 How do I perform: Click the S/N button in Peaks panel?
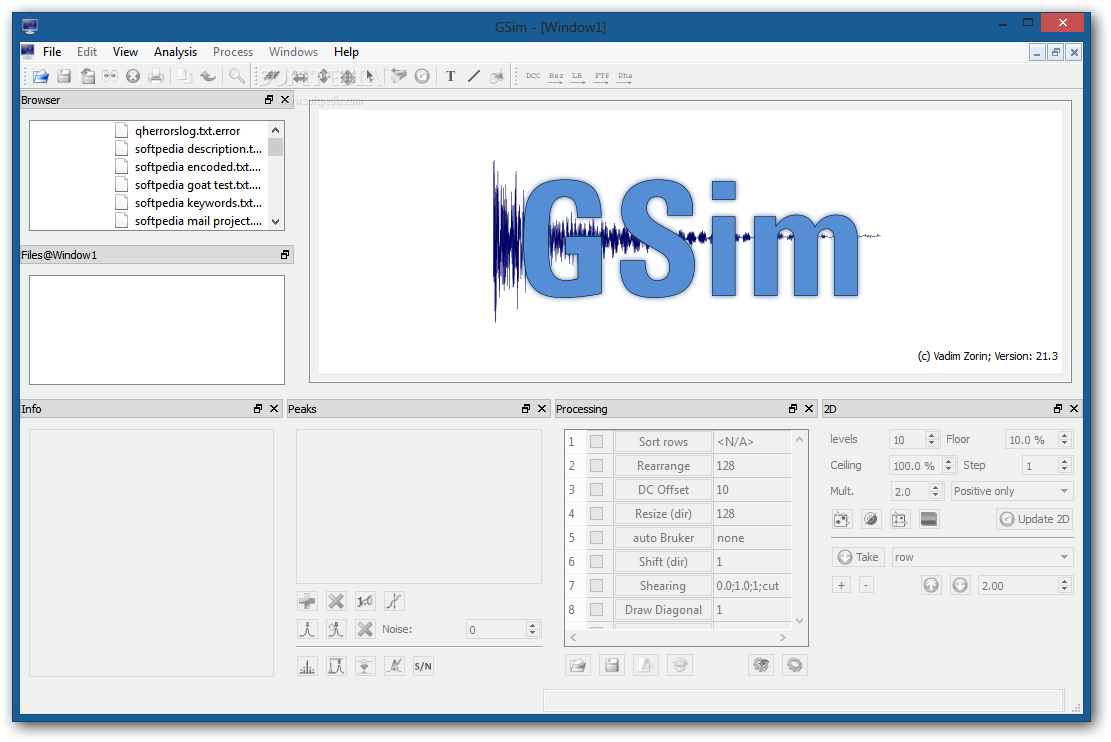423,666
